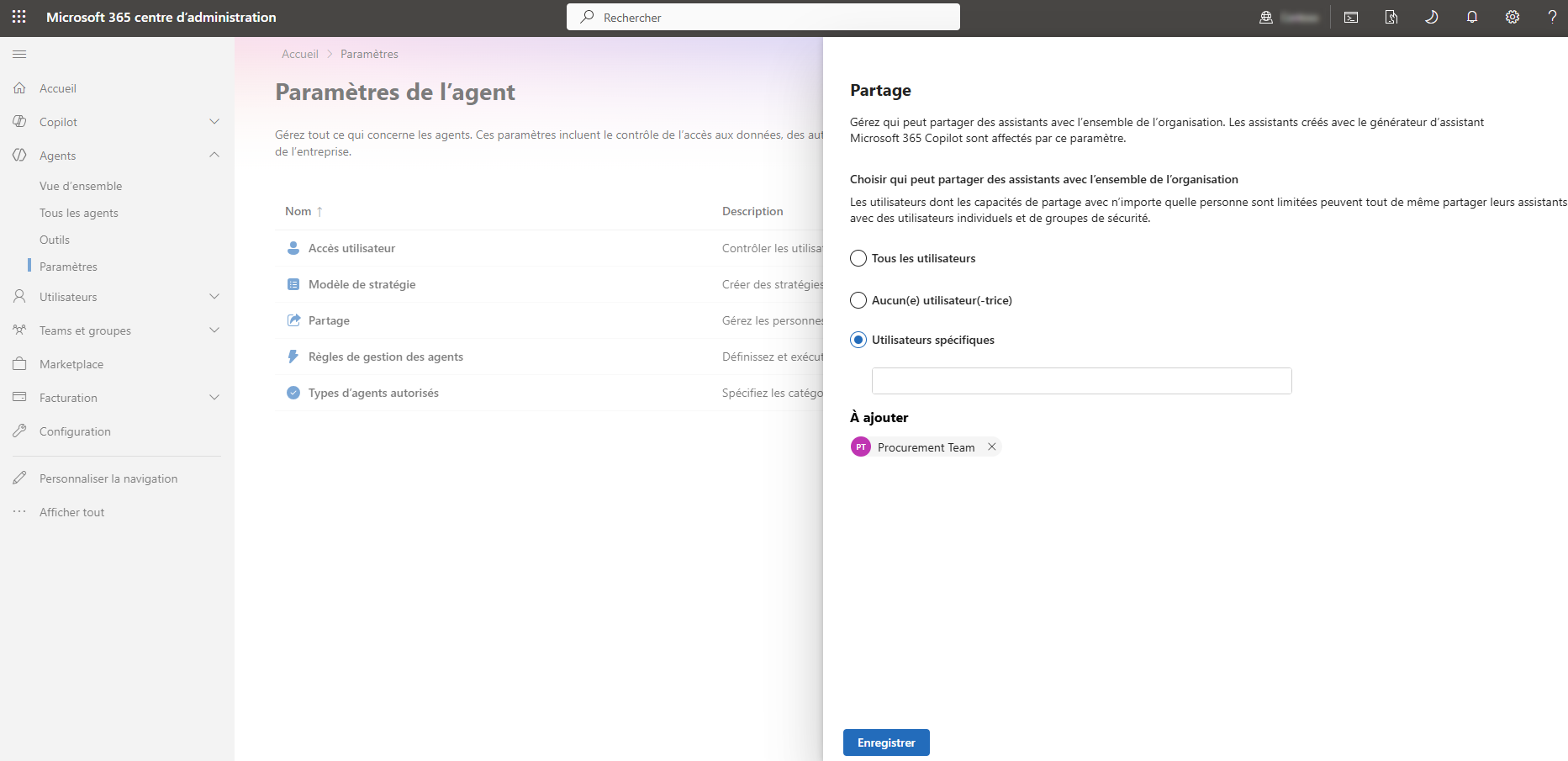The image size is (1568, 761).
Task: Focus the Rechercher search box
Action: [x=763, y=17]
